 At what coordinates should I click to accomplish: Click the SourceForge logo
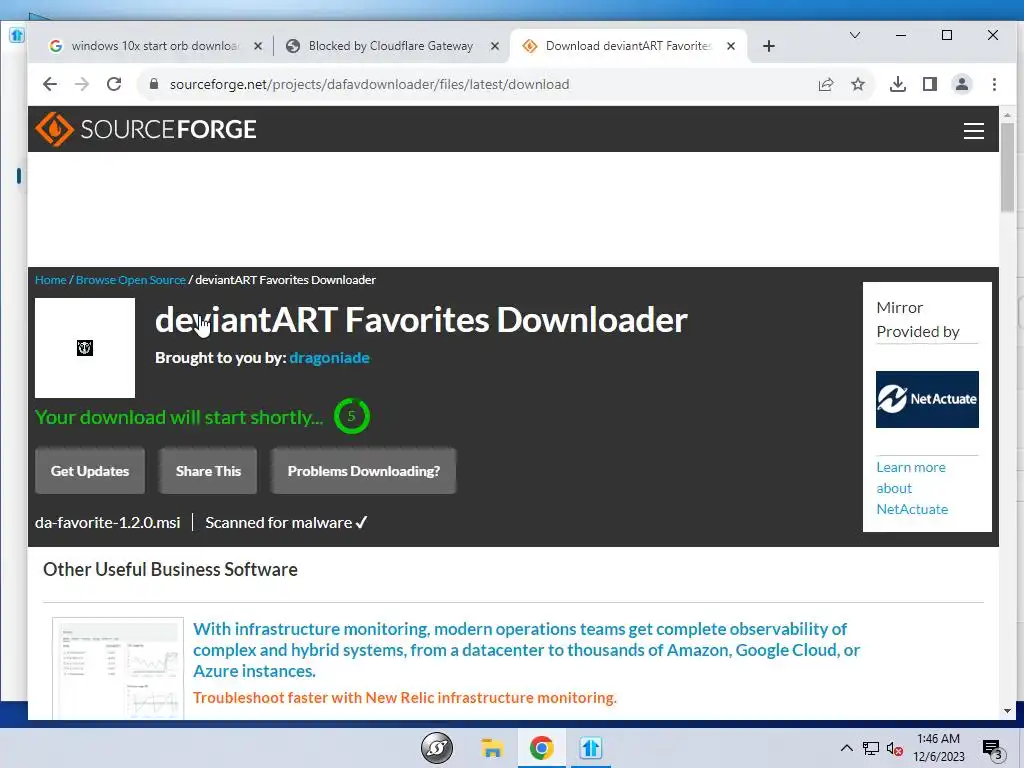(x=146, y=129)
